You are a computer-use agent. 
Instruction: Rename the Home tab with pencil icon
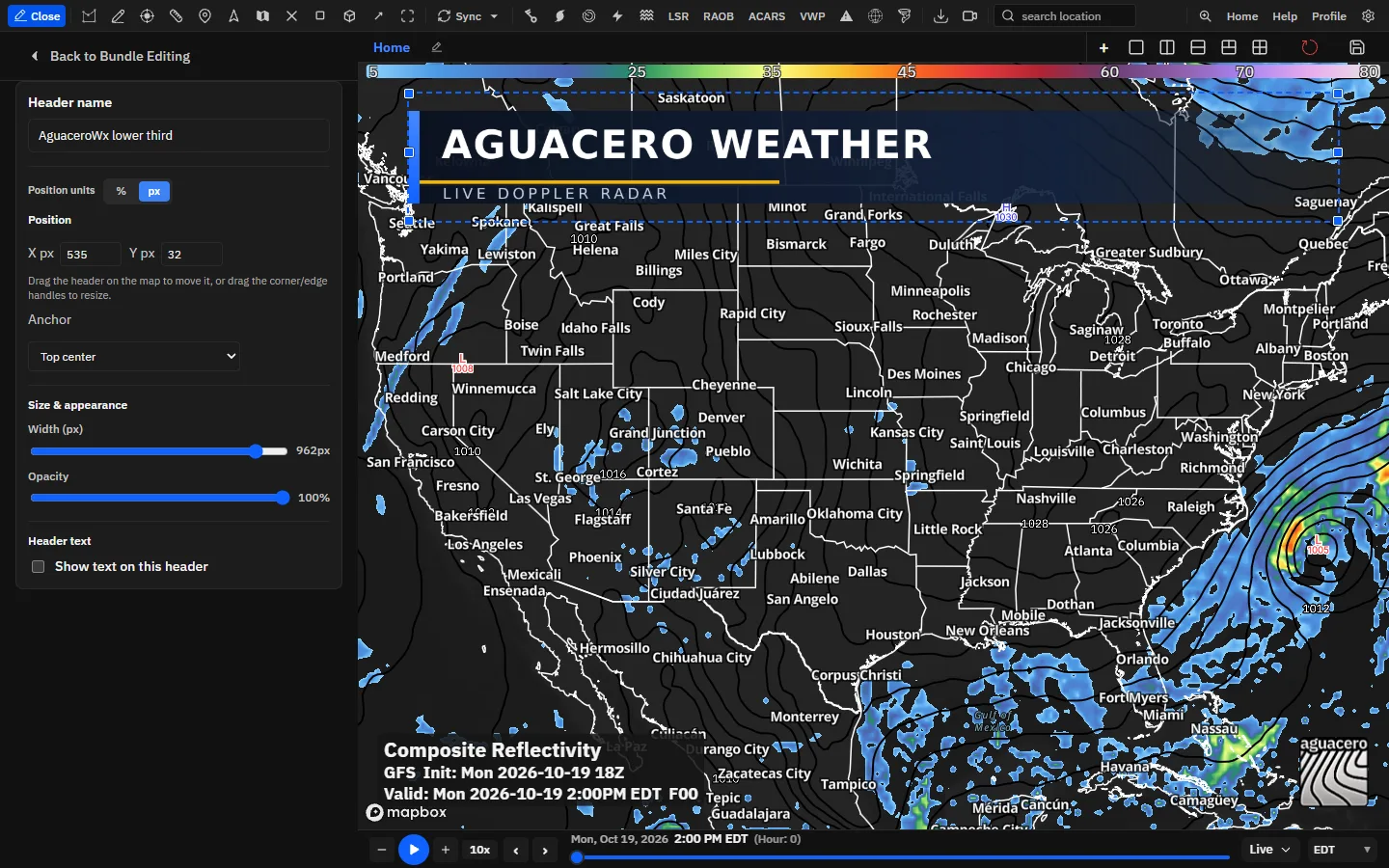pyautogui.click(x=436, y=47)
